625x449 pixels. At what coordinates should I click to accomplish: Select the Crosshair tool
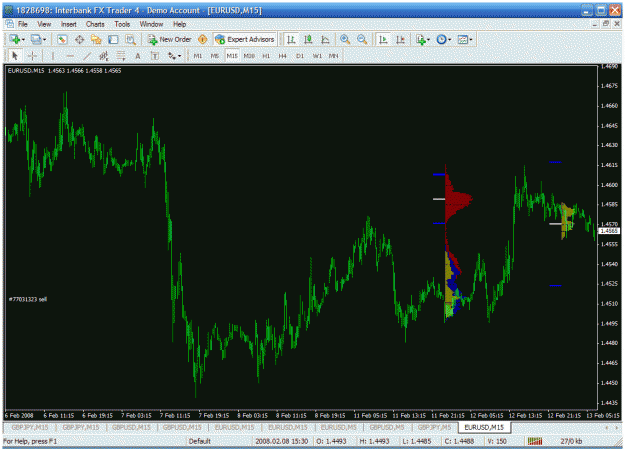pos(32,56)
